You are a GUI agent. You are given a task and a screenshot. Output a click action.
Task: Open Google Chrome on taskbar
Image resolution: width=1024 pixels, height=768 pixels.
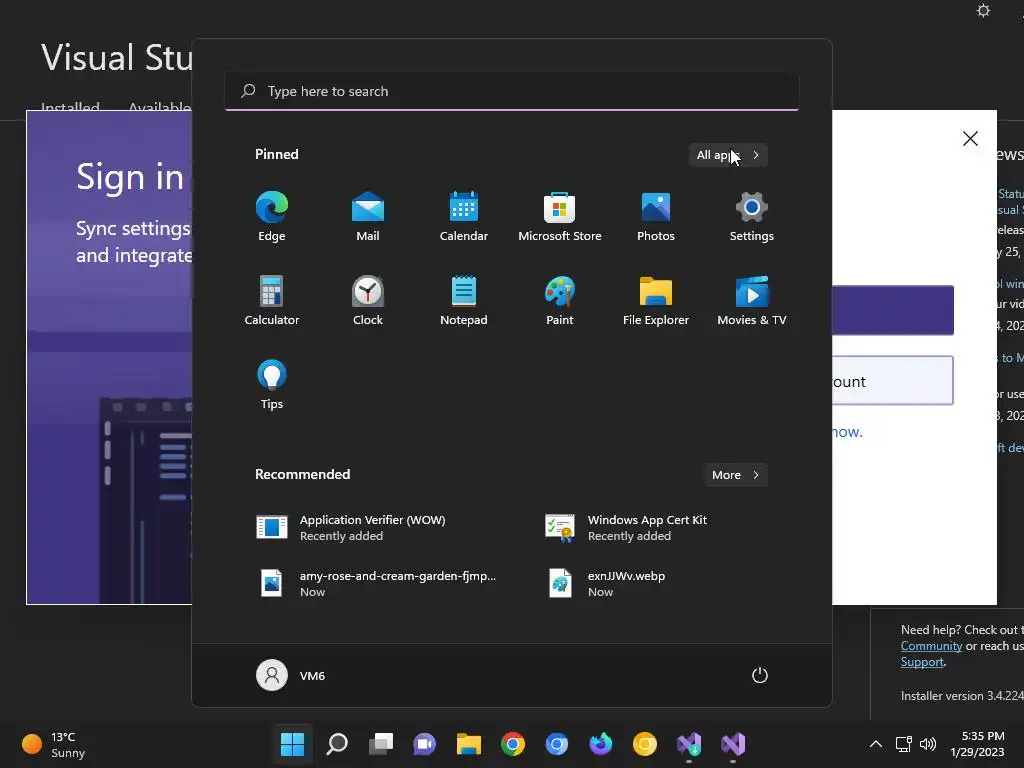513,744
